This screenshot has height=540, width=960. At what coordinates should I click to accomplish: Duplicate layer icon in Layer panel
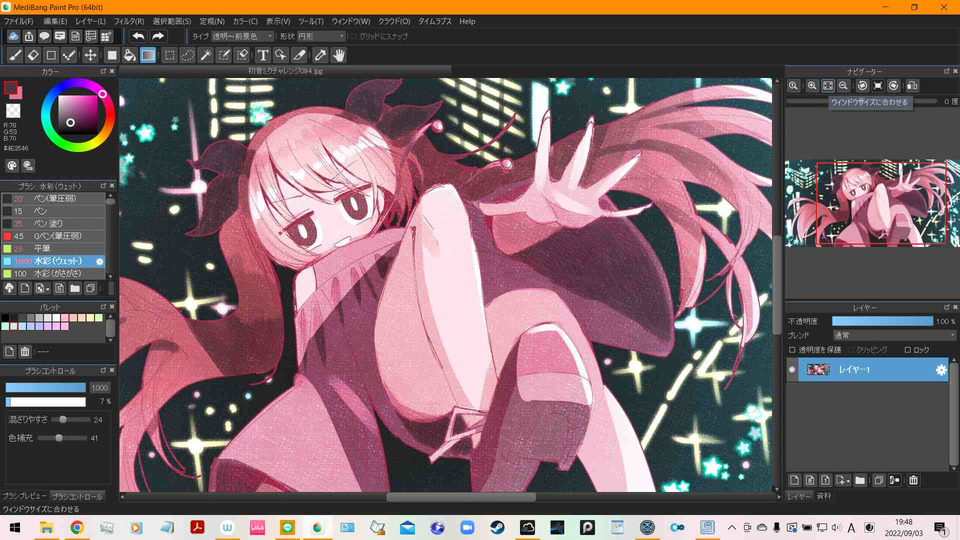pos(879,480)
